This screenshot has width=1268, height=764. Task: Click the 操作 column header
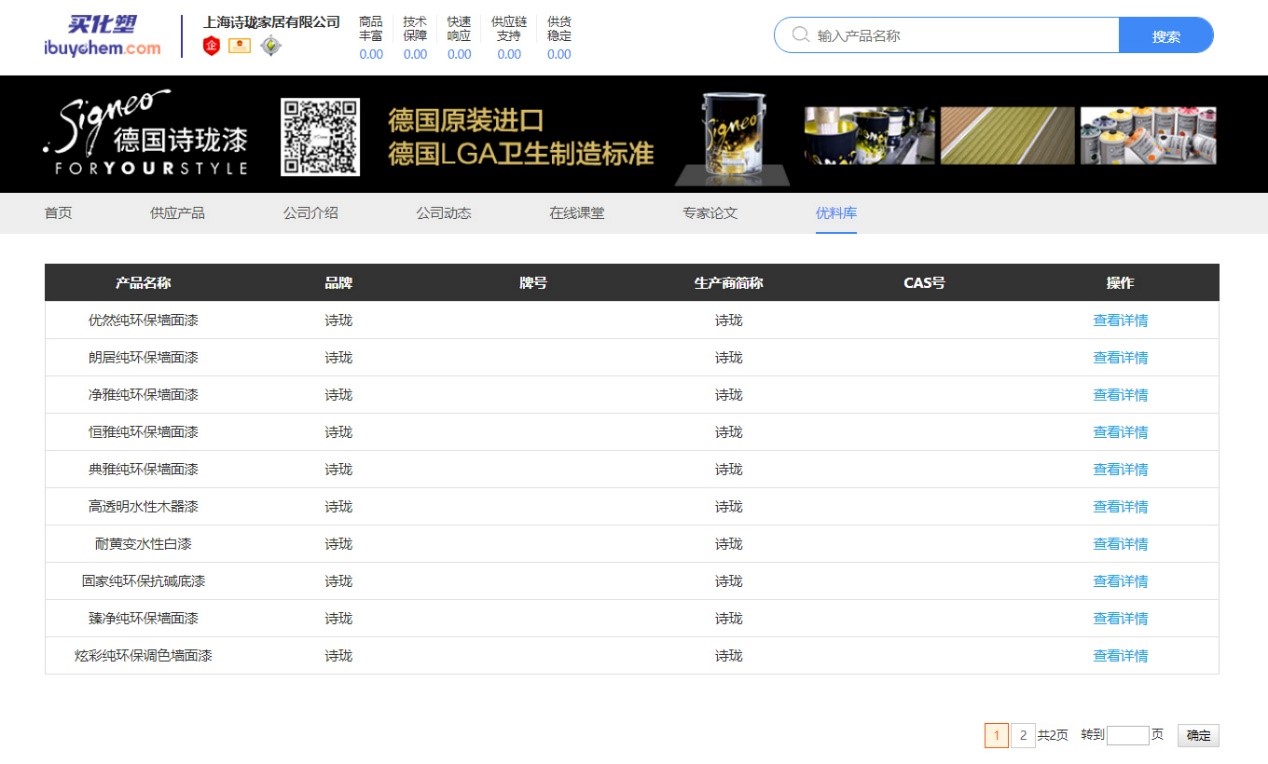tap(1120, 283)
